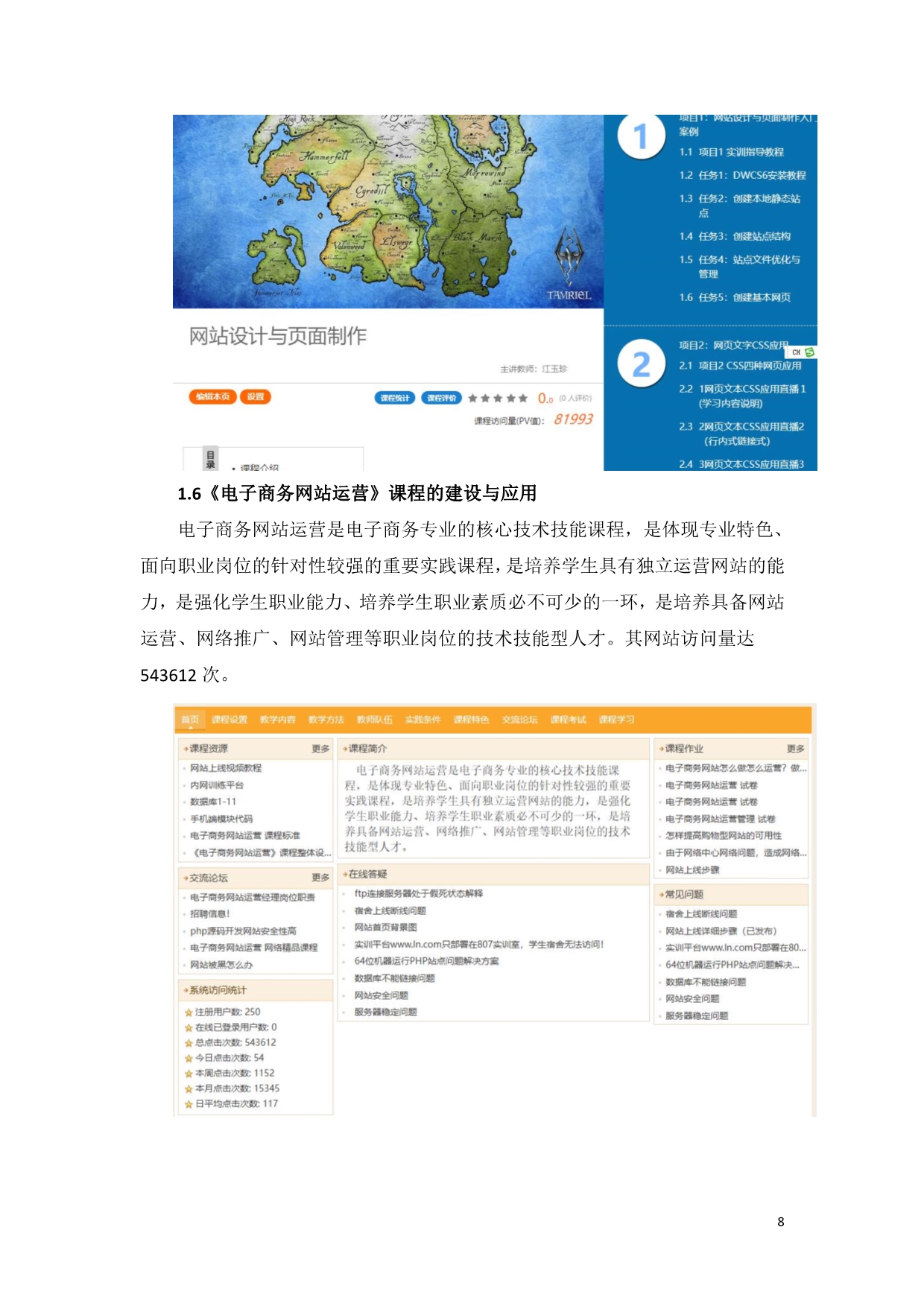Click the Sogou input method S icon
This screenshot has width=924, height=1306.
(x=809, y=352)
